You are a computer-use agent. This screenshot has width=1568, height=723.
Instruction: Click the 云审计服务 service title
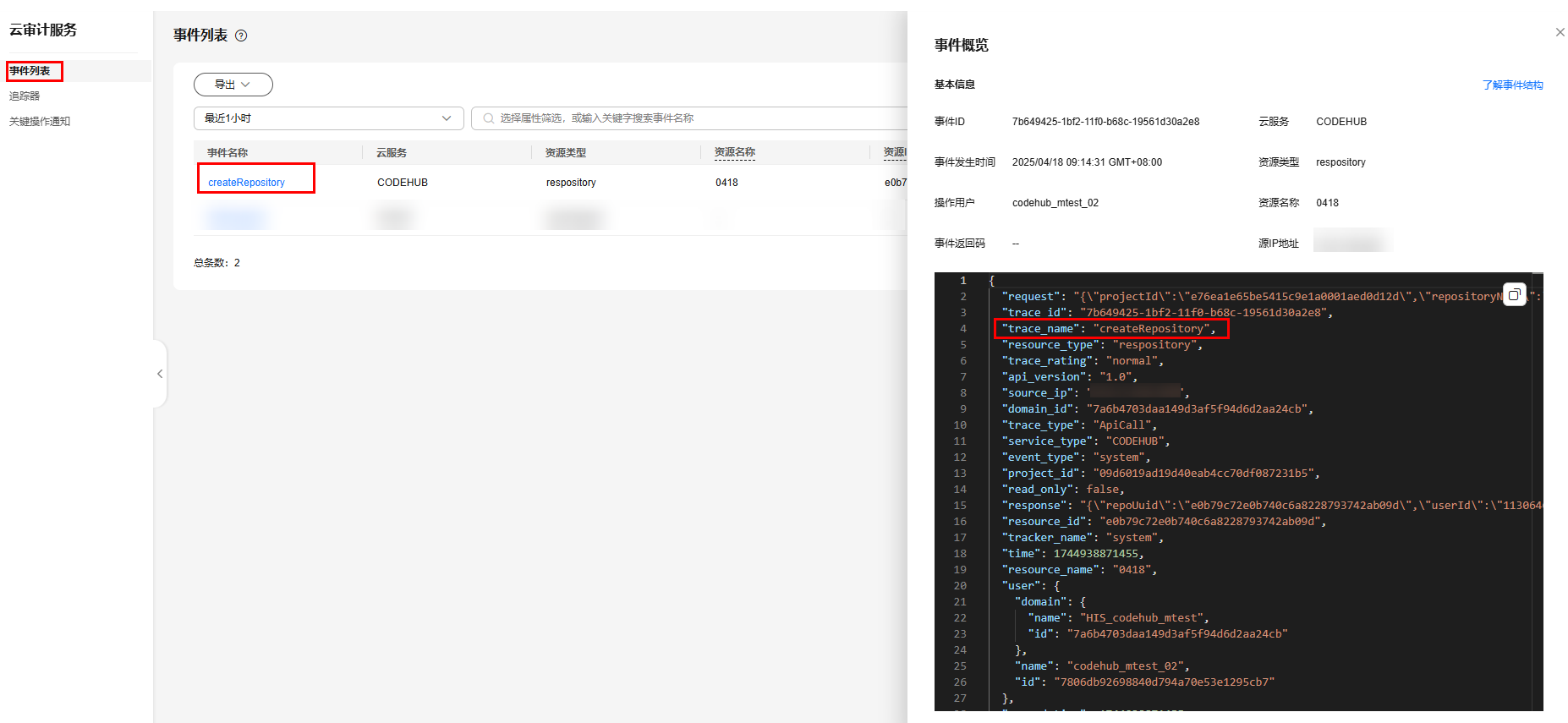click(x=43, y=30)
